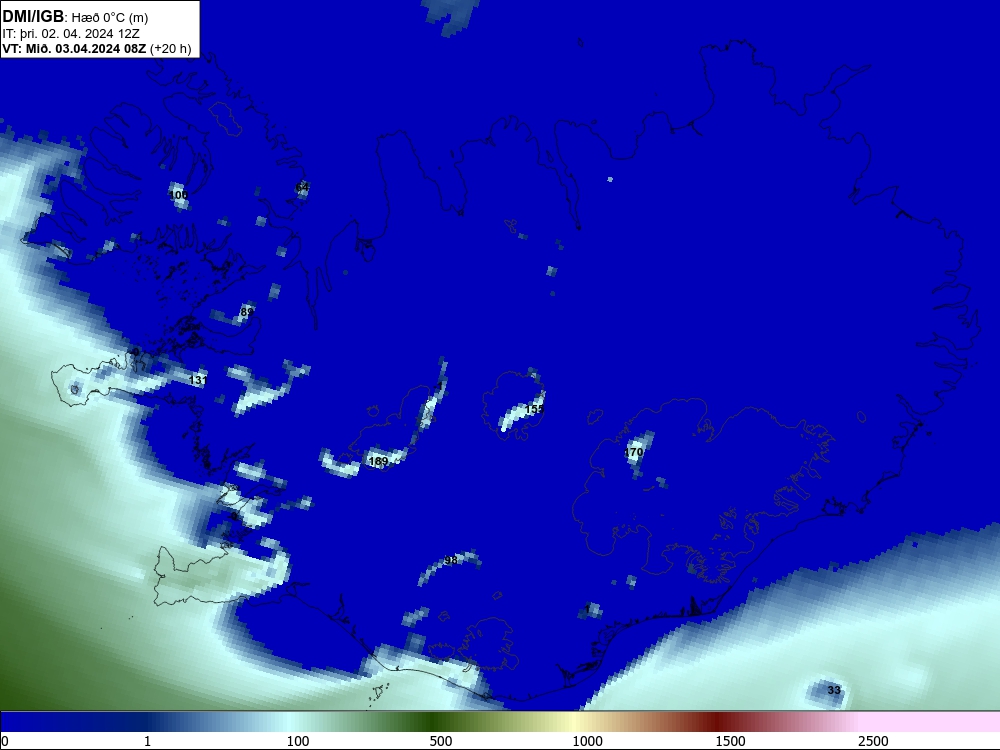Click the map value 106
Image resolution: width=1000 pixels, height=750 pixels.
pos(179,195)
